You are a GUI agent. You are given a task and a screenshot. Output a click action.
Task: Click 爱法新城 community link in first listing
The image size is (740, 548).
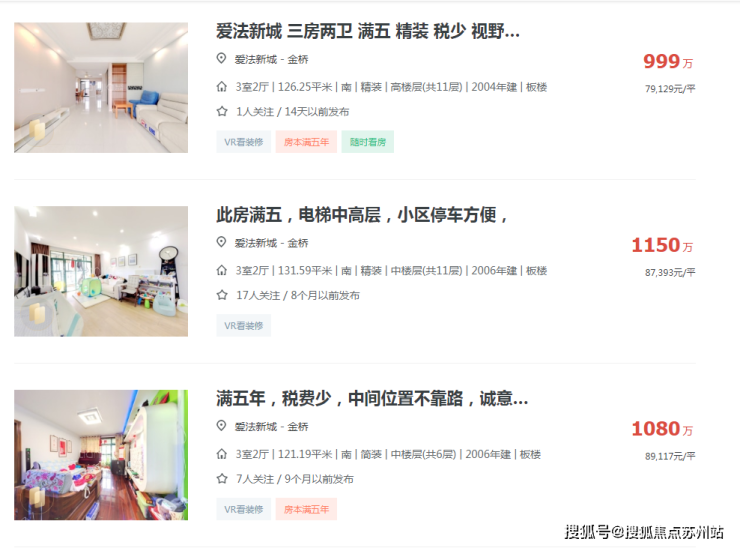[255, 59]
